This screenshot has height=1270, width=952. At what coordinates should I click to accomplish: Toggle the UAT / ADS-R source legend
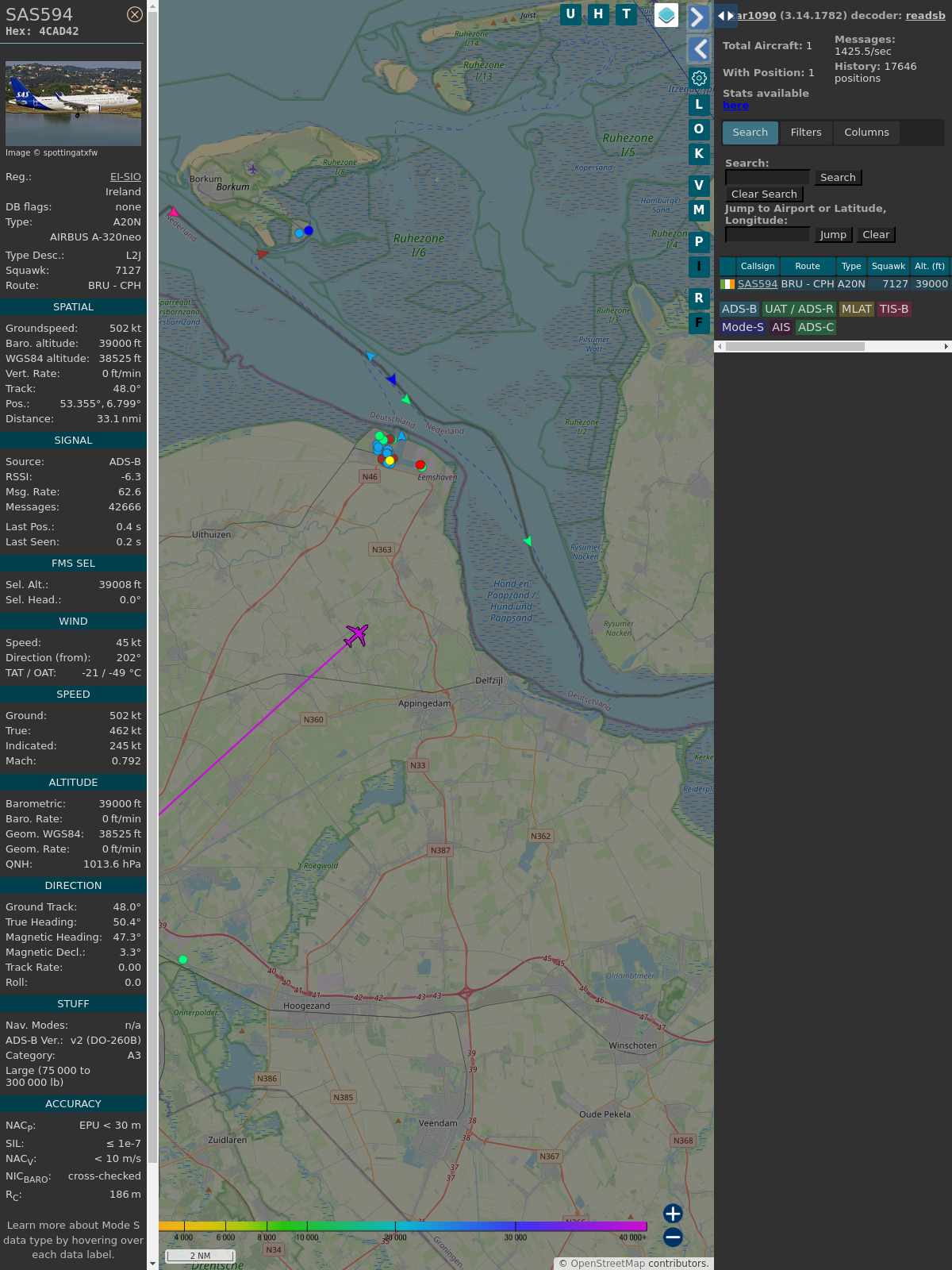(x=799, y=310)
